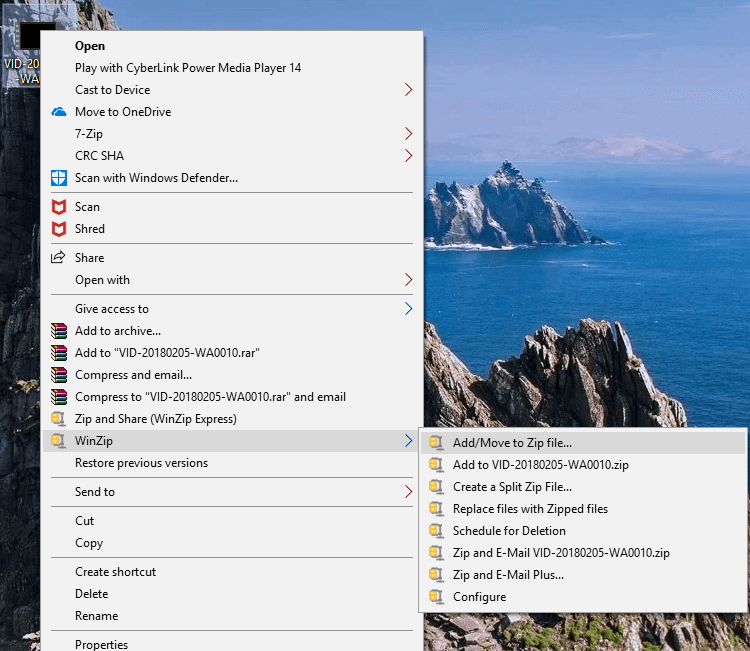Click the McAfee Shred icon
The image size is (750, 651).
pos(58,229)
